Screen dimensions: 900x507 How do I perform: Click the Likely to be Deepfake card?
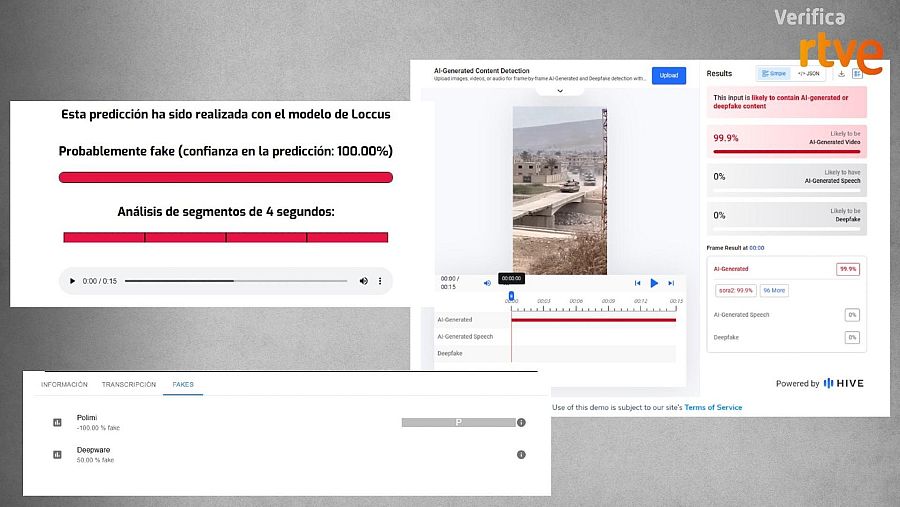[x=786, y=218]
